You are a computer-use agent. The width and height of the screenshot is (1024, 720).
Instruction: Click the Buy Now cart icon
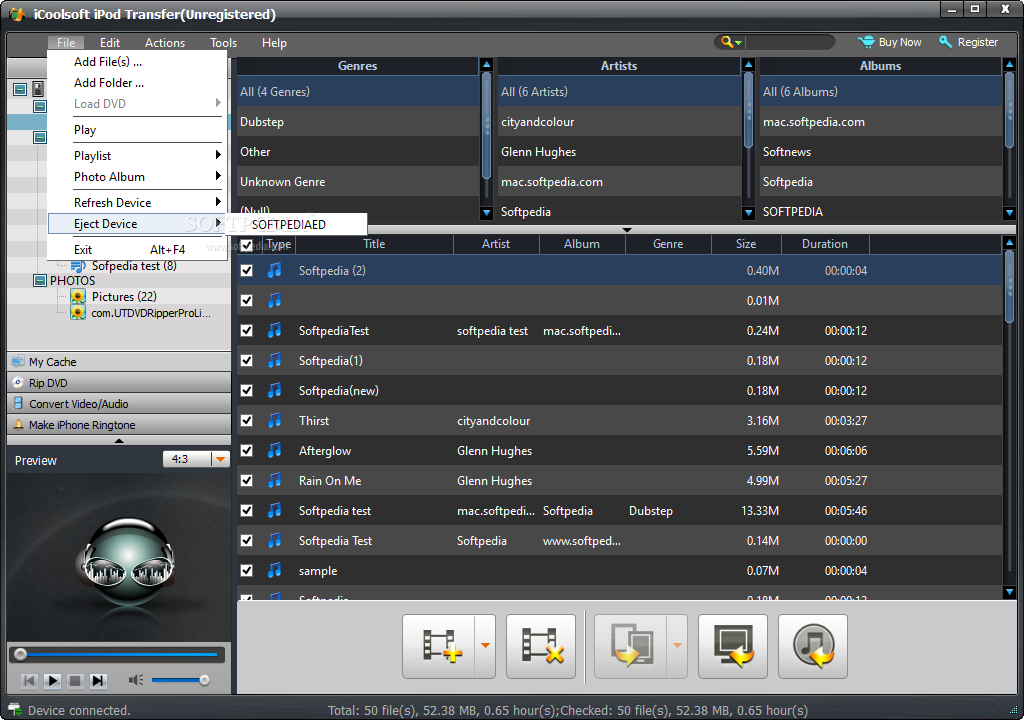point(866,42)
